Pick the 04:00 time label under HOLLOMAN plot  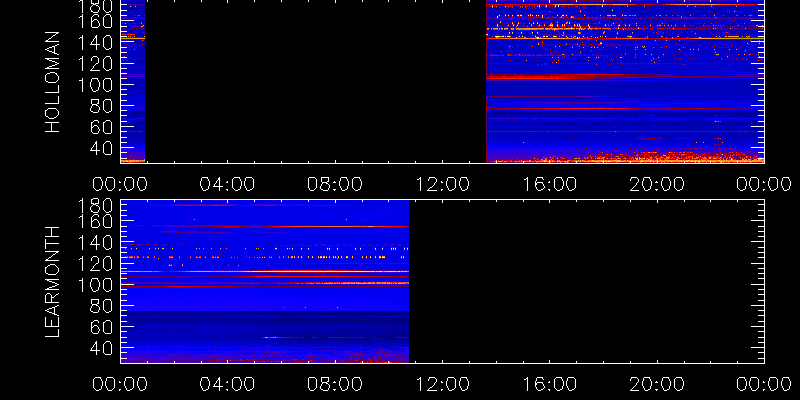tap(227, 184)
